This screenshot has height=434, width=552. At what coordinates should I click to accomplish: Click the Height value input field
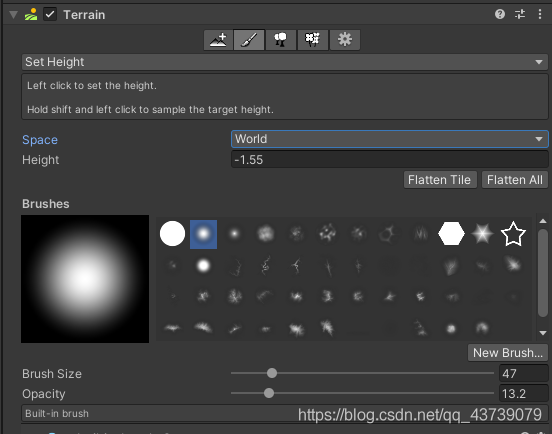pos(390,160)
